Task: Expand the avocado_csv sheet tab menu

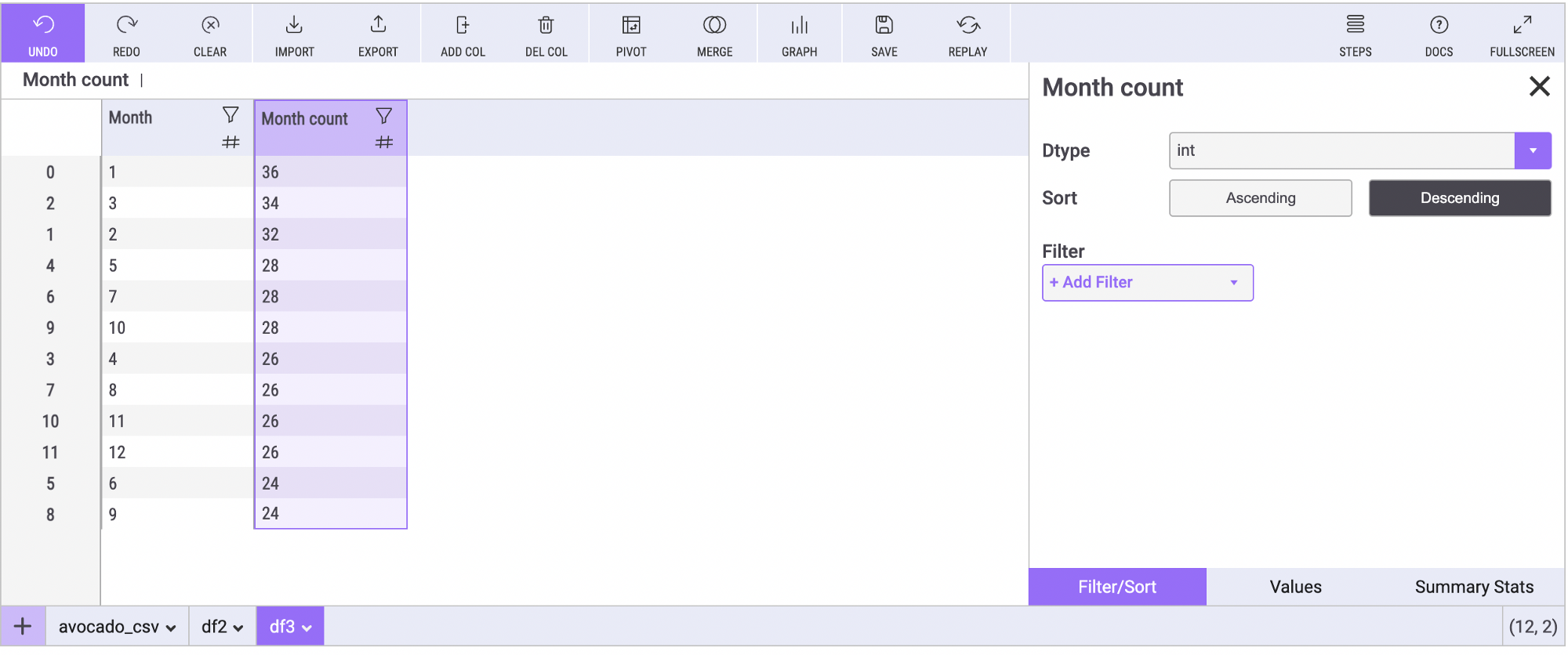Action: click(171, 628)
